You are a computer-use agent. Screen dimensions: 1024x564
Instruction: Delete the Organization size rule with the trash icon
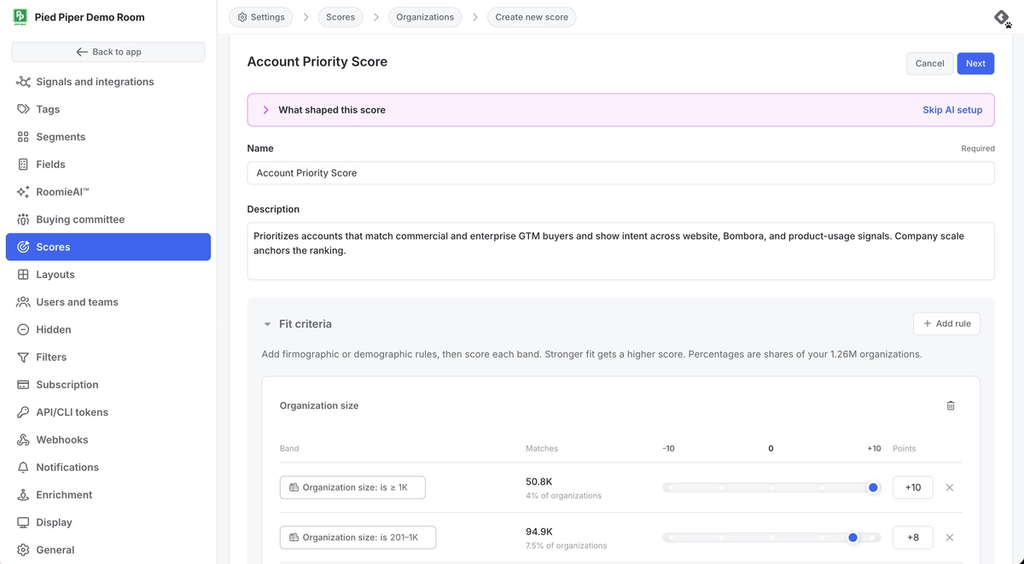coord(950,405)
